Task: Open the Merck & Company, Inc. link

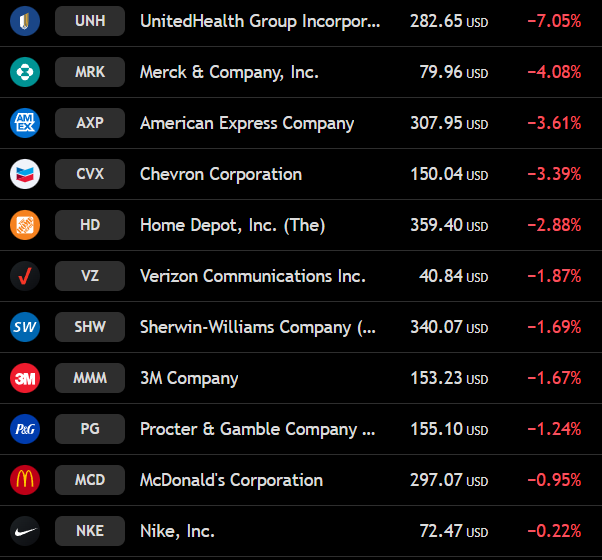Action: tap(229, 72)
